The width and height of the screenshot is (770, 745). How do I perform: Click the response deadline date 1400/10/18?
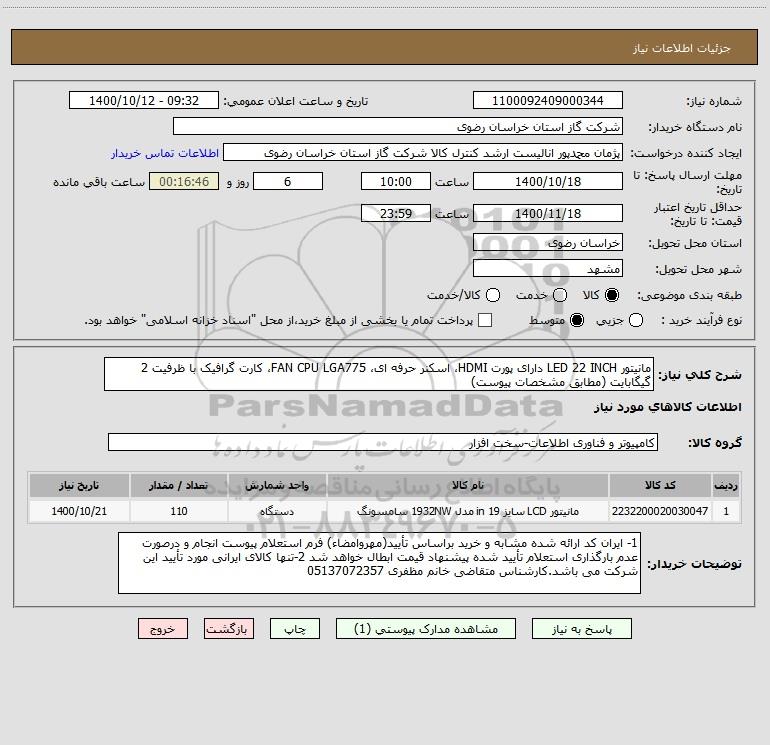point(548,182)
